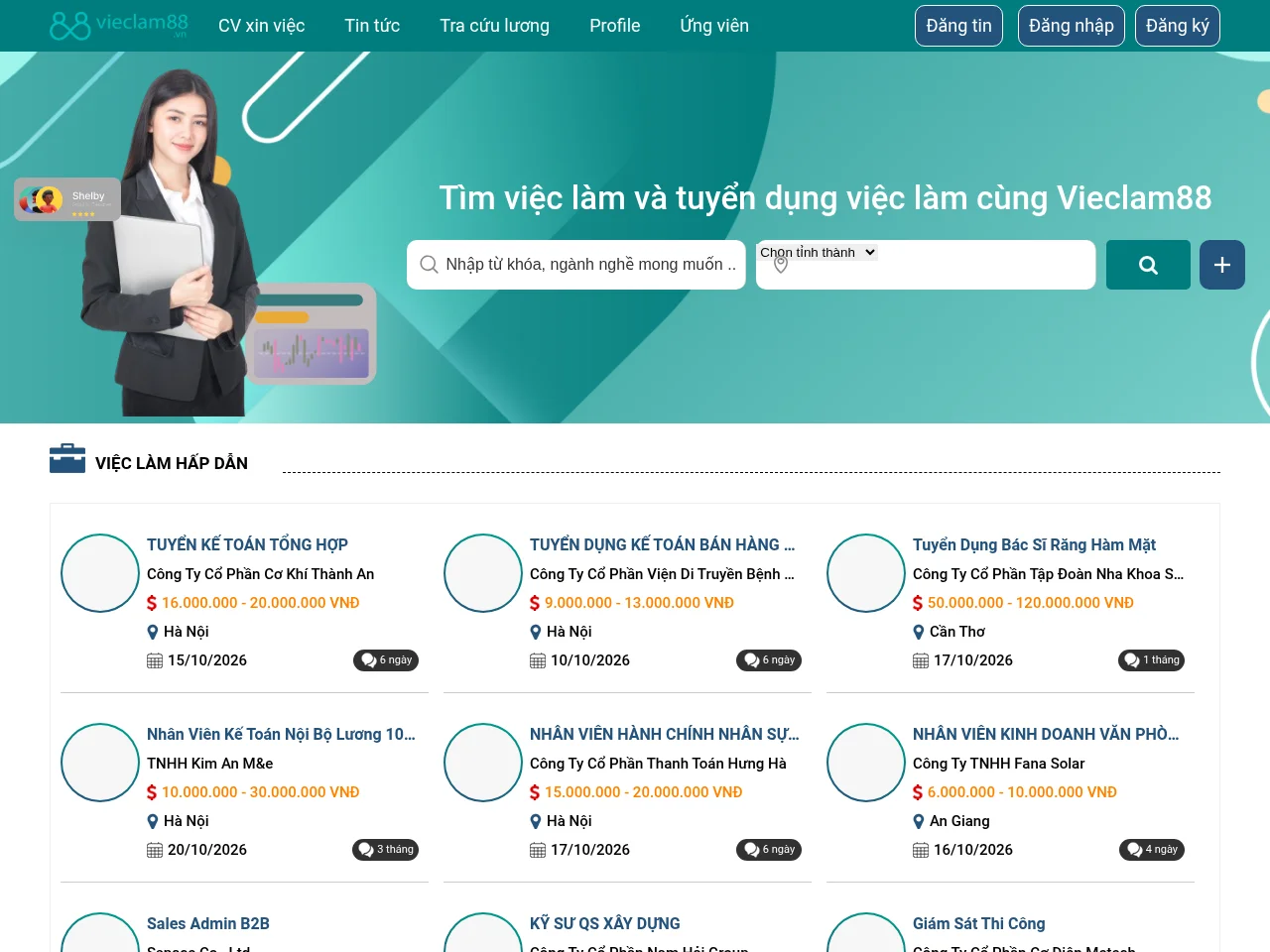The width and height of the screenshot is (1270, 952).
Task: Open Sales Admin B2B job link
Action: click(208, 923)
